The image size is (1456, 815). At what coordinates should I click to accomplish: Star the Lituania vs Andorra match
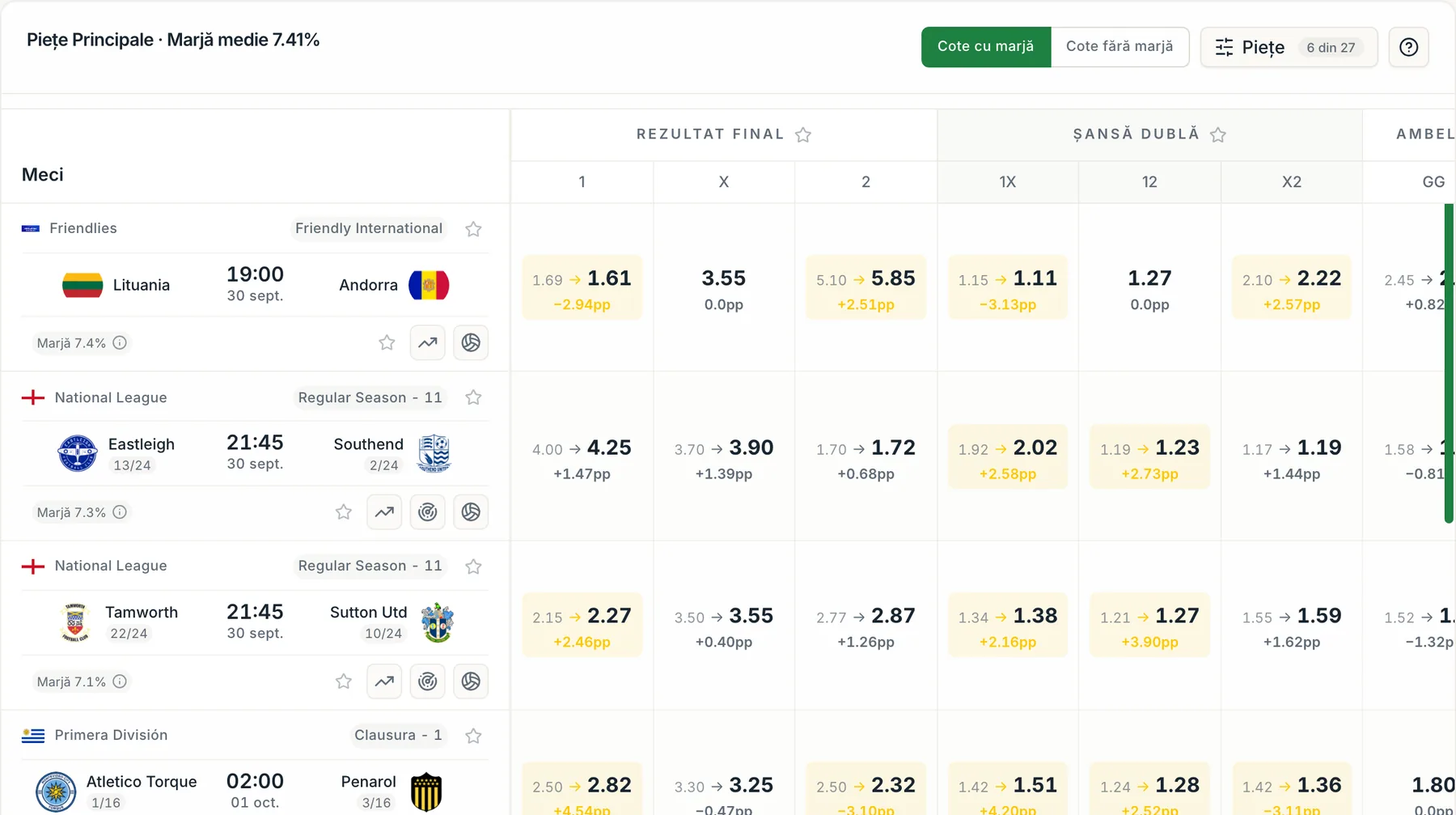(387, 342)
